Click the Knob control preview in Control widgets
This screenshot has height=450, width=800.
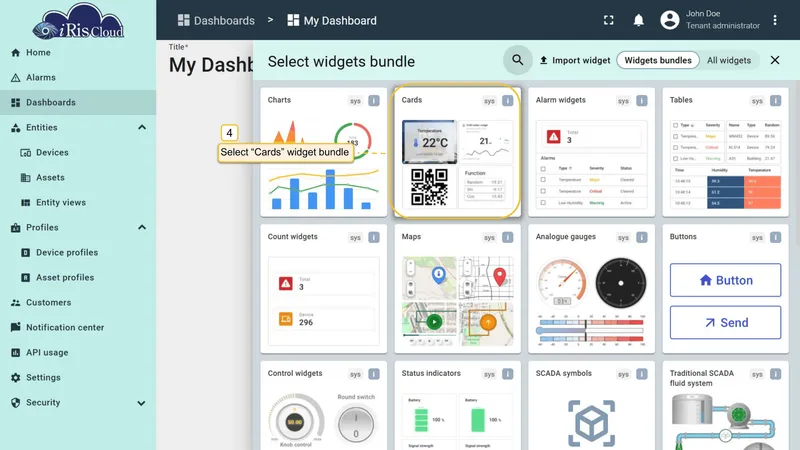point(296,421)
